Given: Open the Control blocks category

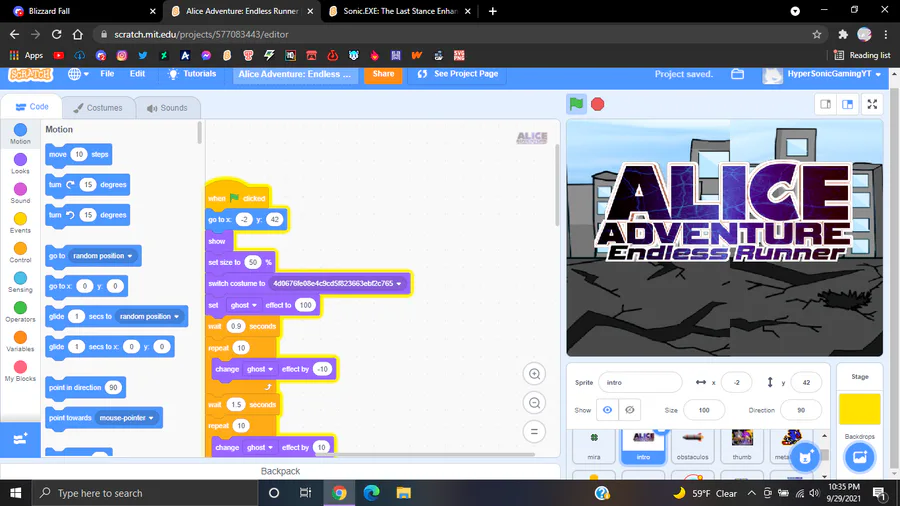Looking at the screenshot, I should click(20, 252).
